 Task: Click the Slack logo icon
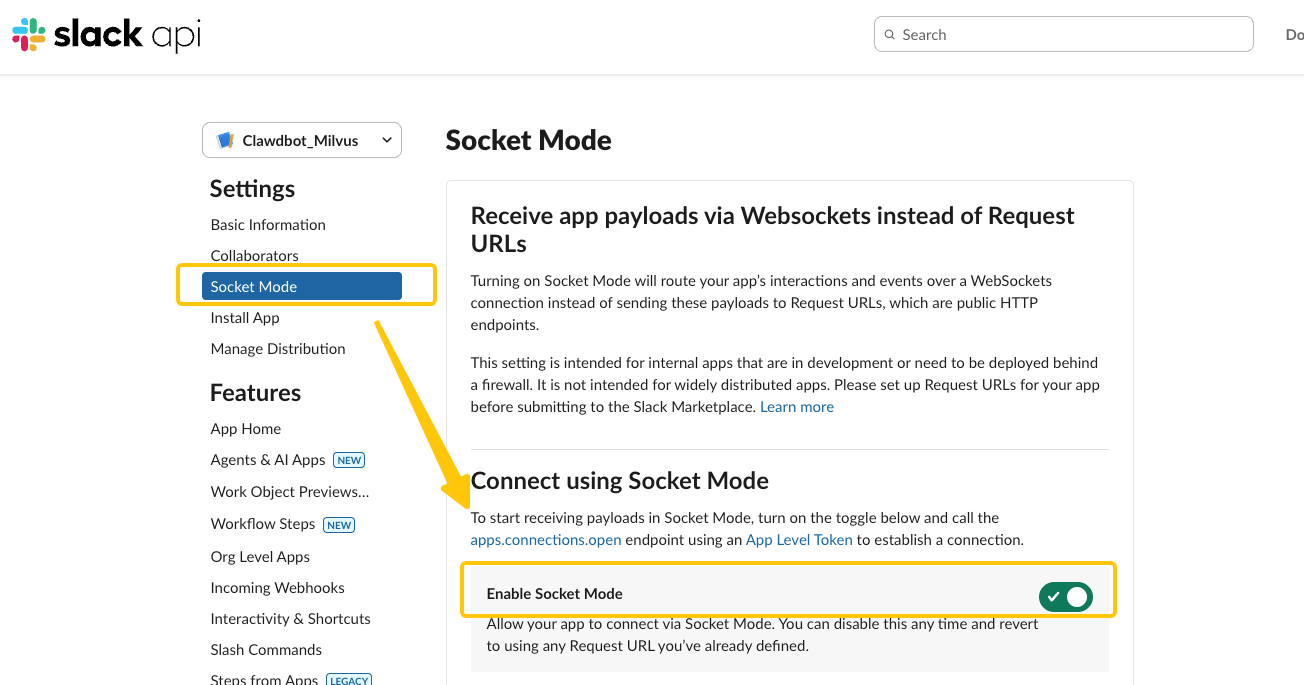click(x=29, y=35)
